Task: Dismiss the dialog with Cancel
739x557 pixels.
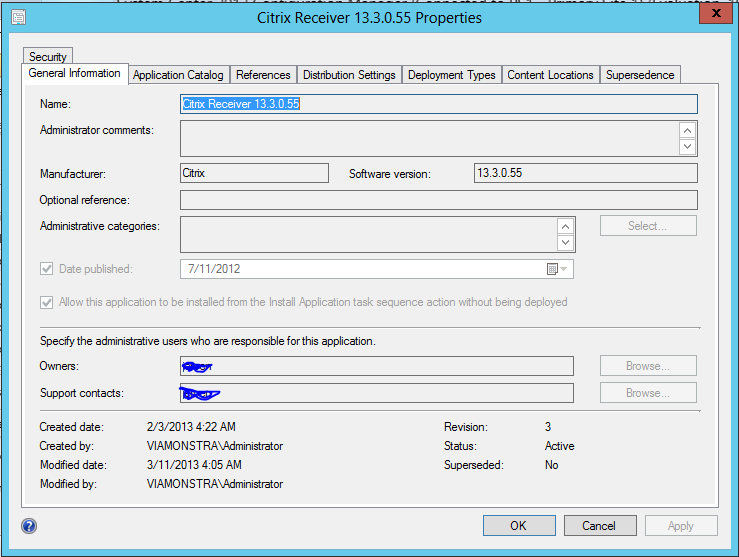Action: (599, 525)
